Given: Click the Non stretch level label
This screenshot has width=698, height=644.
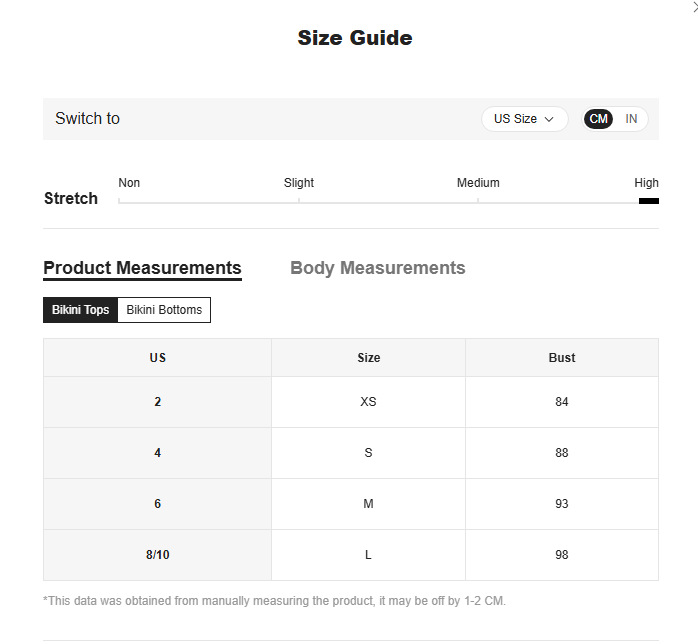Looking at the screenshot, I should [x=129, y=183].
